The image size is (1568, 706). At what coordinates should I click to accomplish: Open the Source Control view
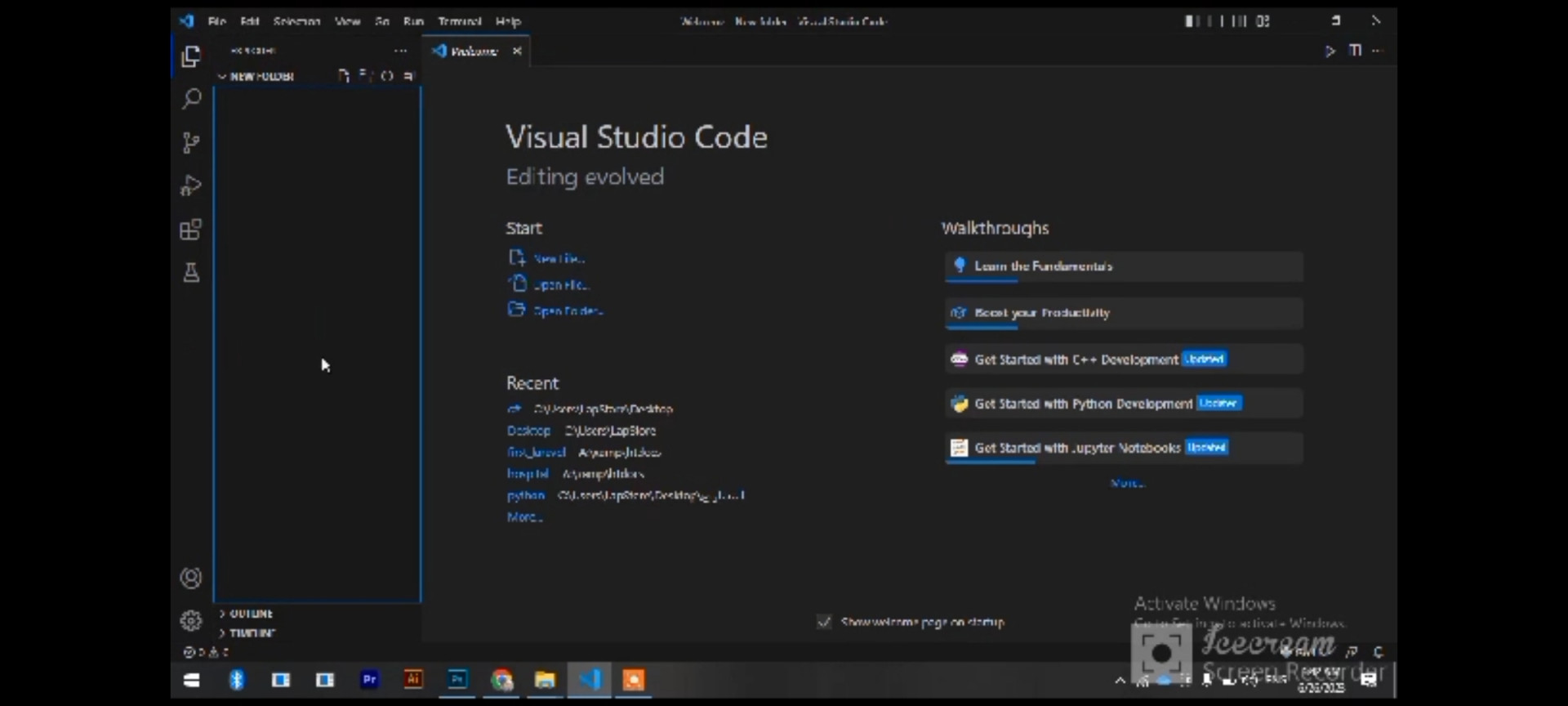[x=191, y=143]
